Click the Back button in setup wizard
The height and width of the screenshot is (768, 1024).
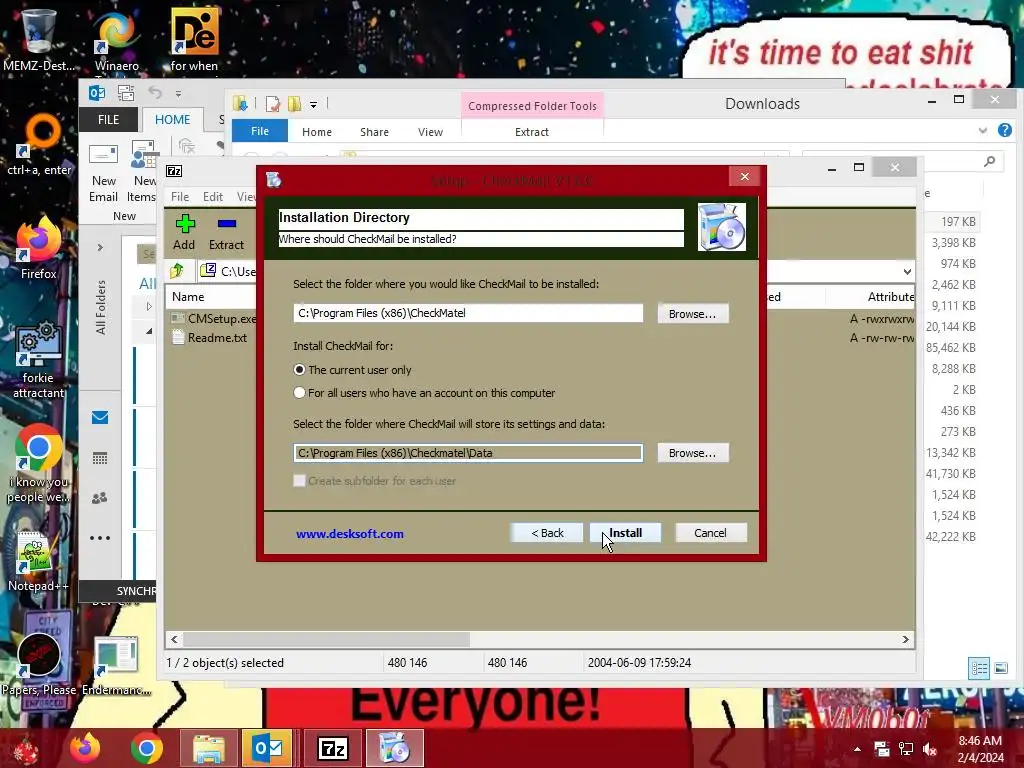tap(547, 533)
